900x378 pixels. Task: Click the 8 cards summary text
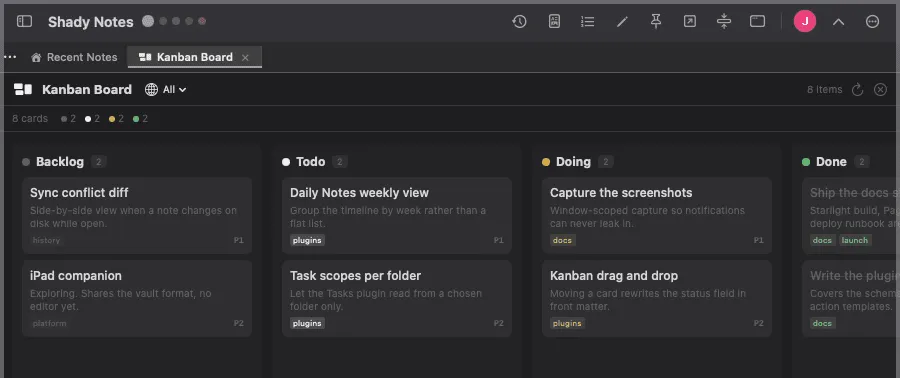click(30, 119)
